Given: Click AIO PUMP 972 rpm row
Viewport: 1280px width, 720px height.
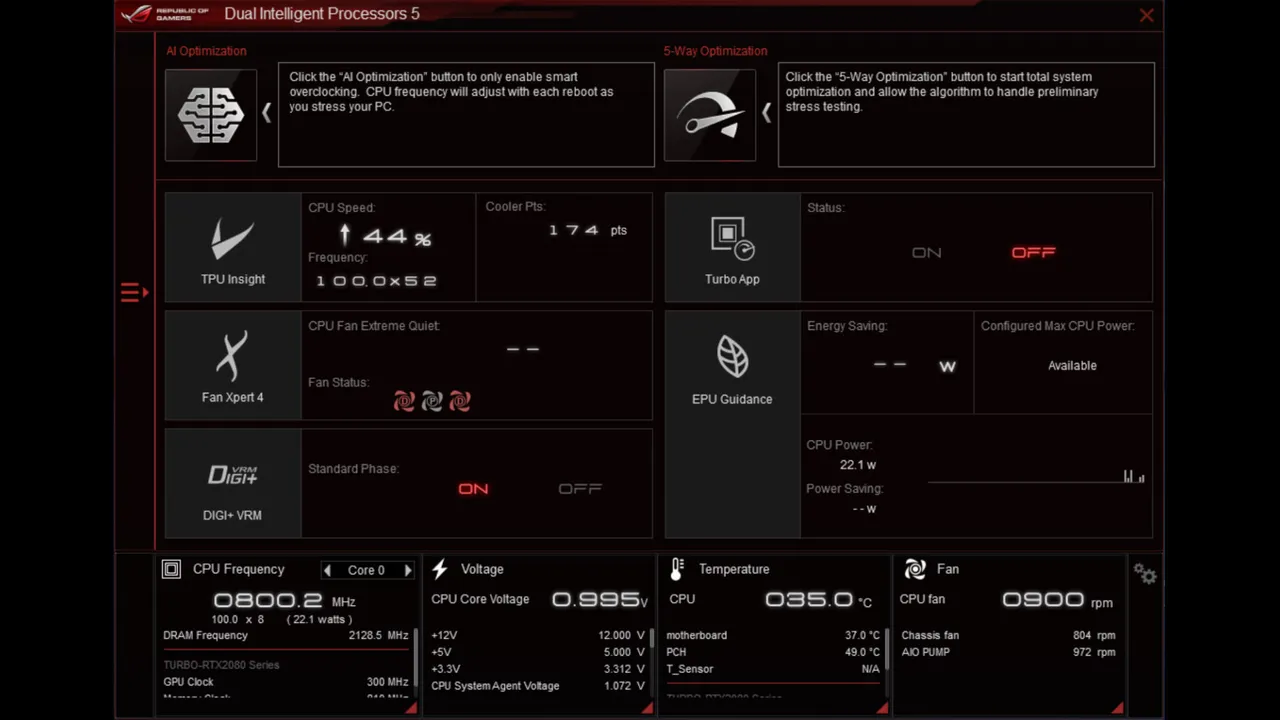Looking at the screenshot, I should (1008, 652).
